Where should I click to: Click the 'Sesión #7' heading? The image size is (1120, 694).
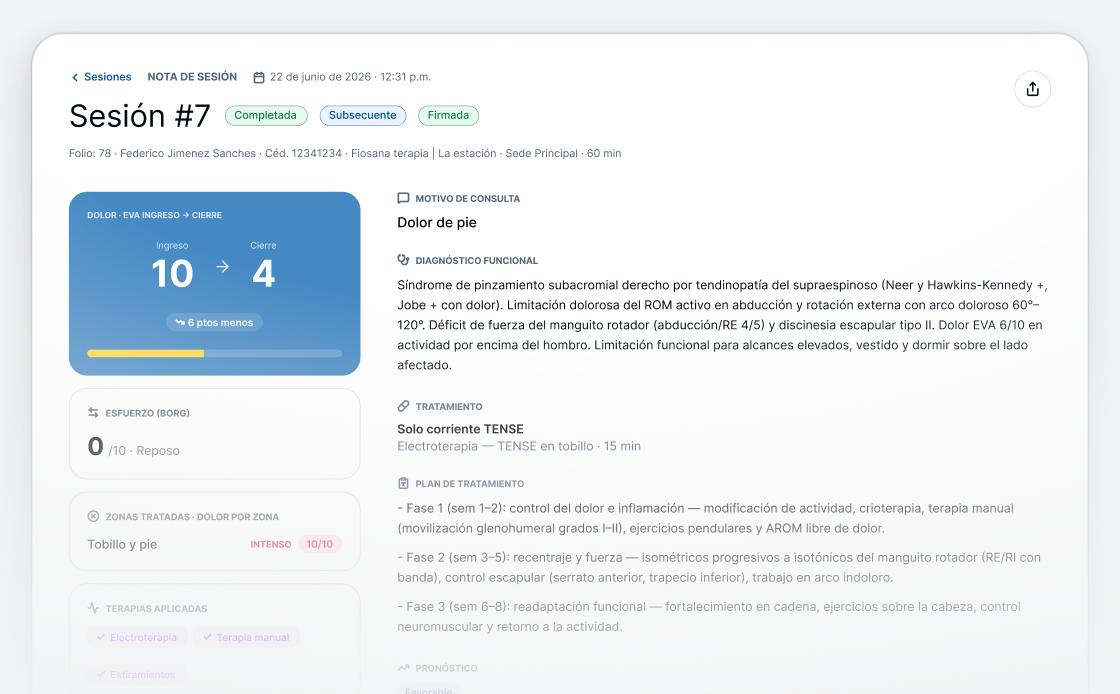pos(140,116)
